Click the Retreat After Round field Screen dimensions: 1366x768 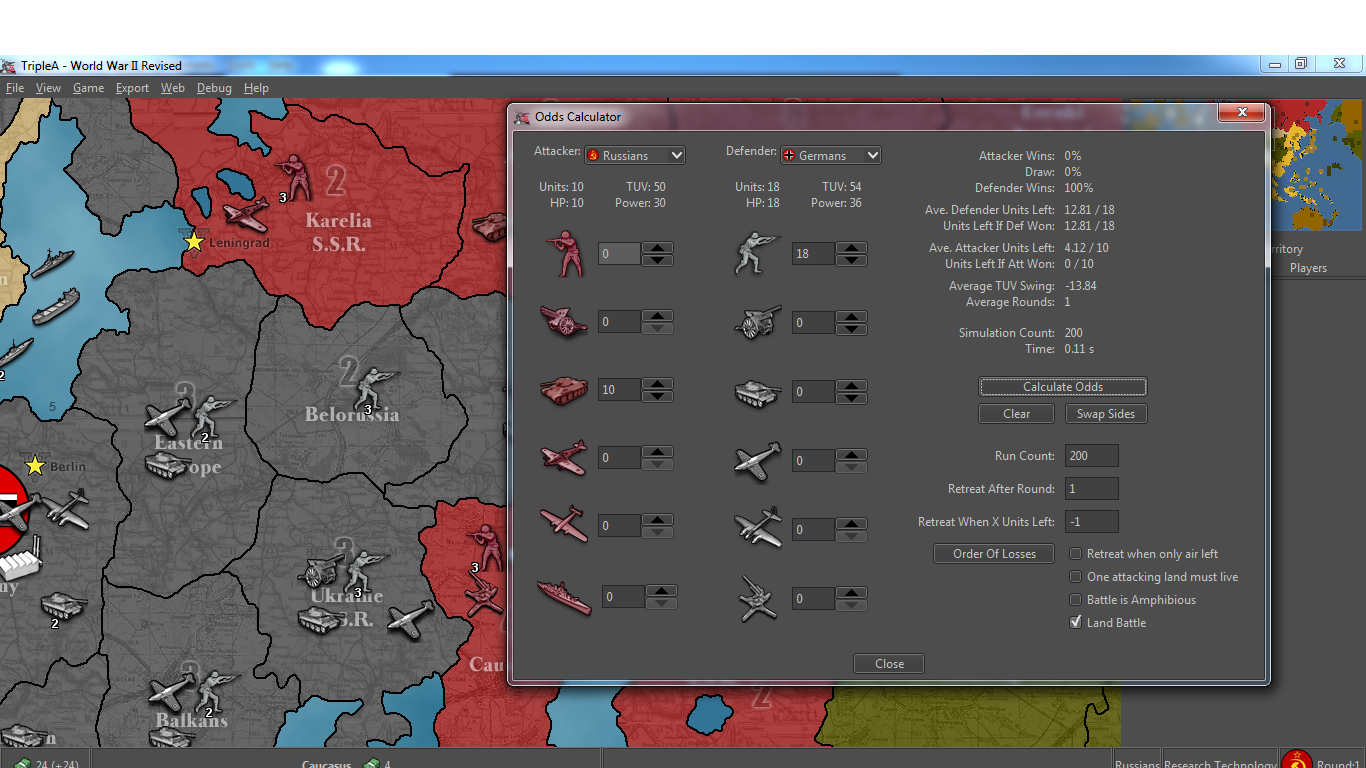pos(1091,489)
